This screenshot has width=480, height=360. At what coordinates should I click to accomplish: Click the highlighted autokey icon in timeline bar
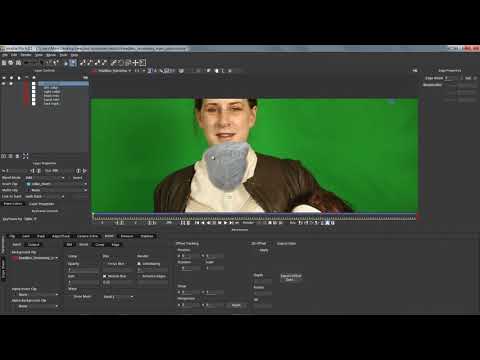point(327,223)
